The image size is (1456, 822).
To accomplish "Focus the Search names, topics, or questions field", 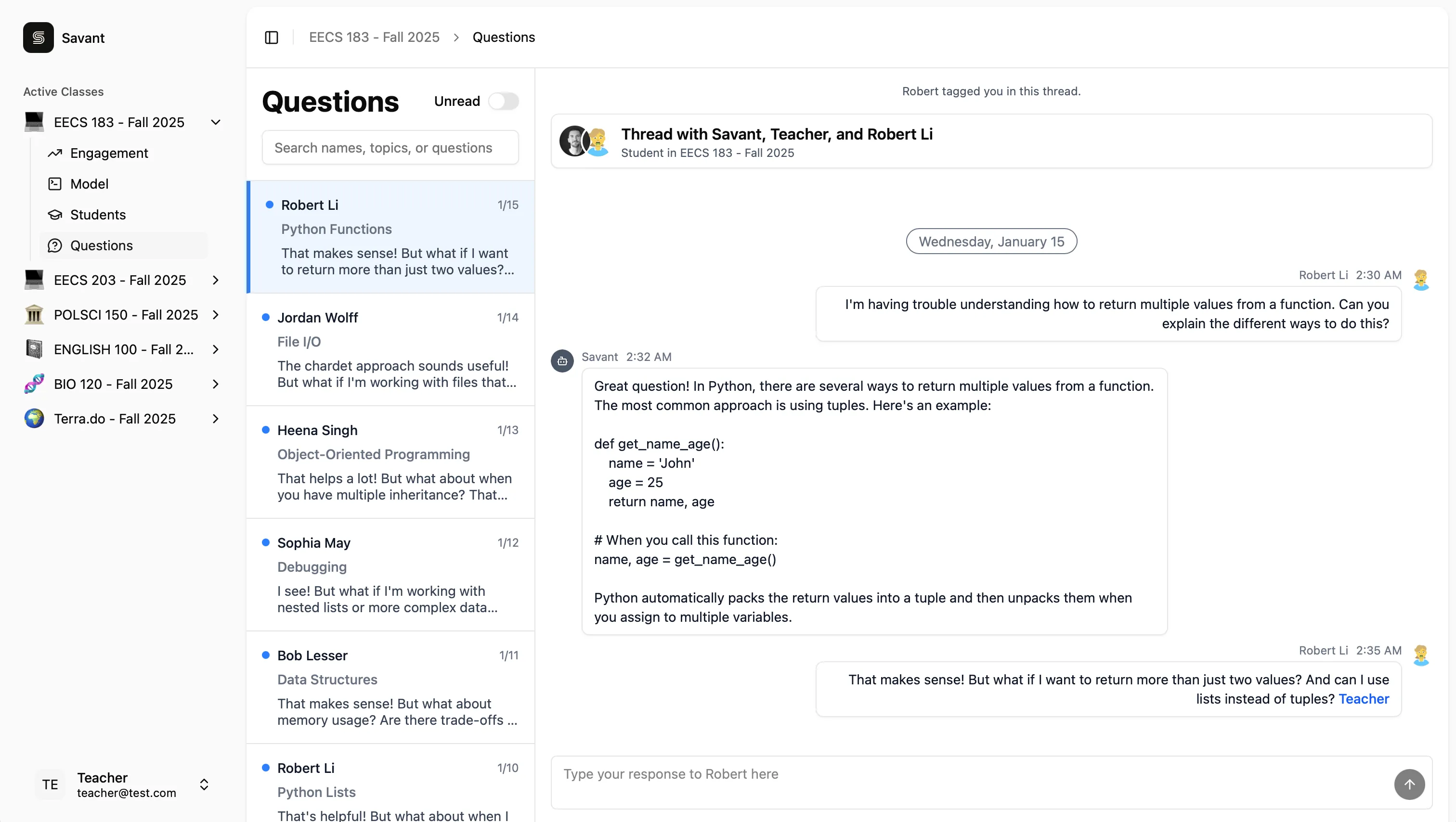I will (390, 147).
